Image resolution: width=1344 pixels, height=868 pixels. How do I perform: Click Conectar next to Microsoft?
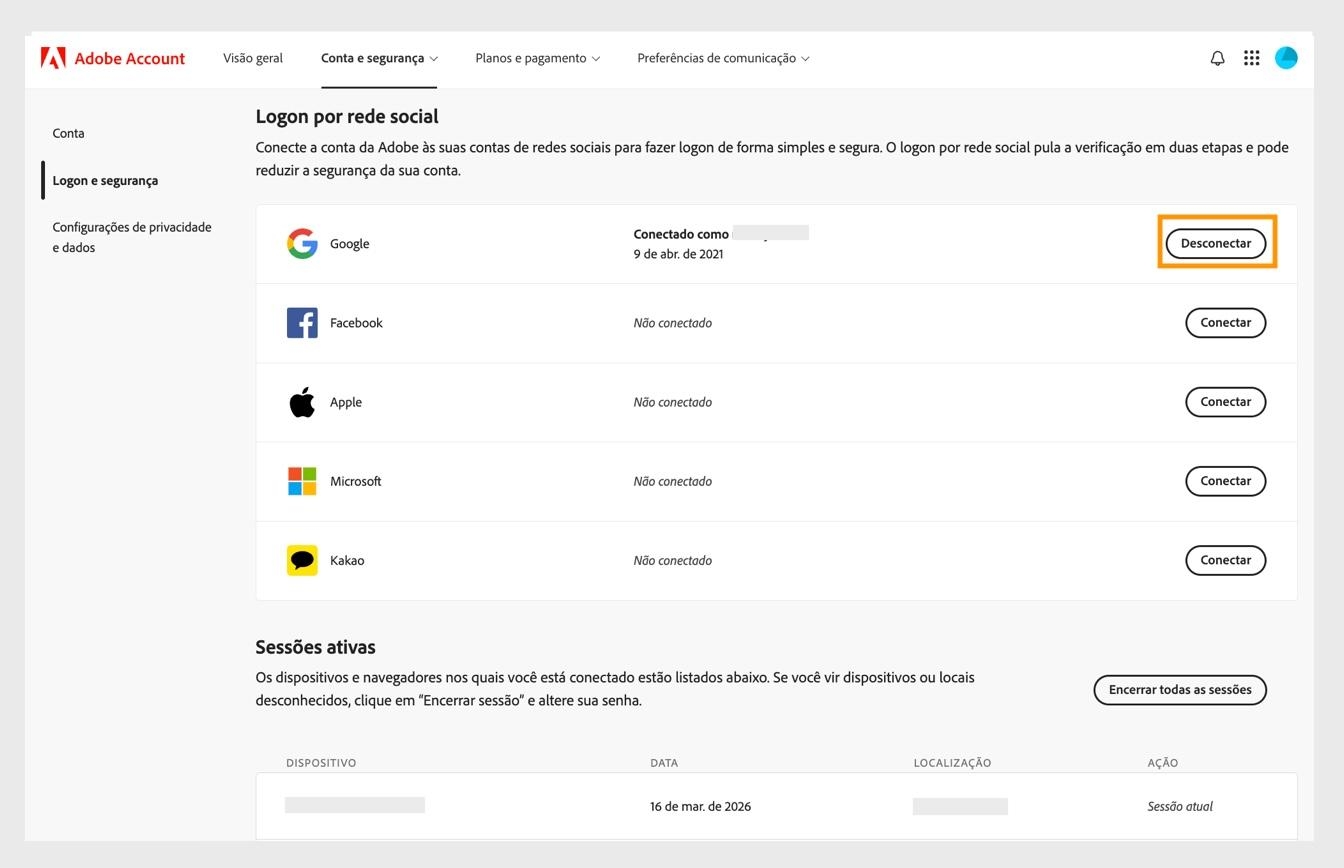click(x=1225, y=480)
